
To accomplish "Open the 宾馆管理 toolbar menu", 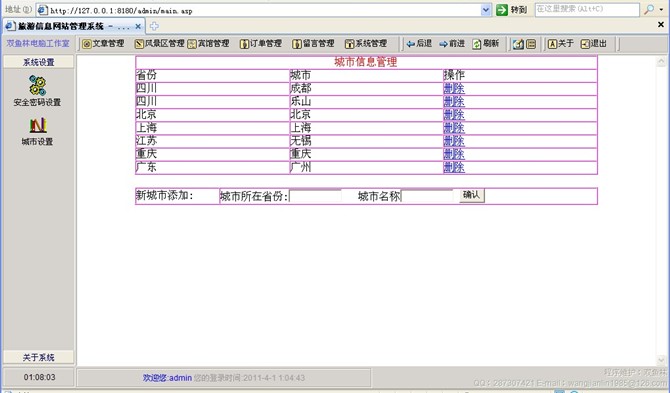I will coord(209,44).
